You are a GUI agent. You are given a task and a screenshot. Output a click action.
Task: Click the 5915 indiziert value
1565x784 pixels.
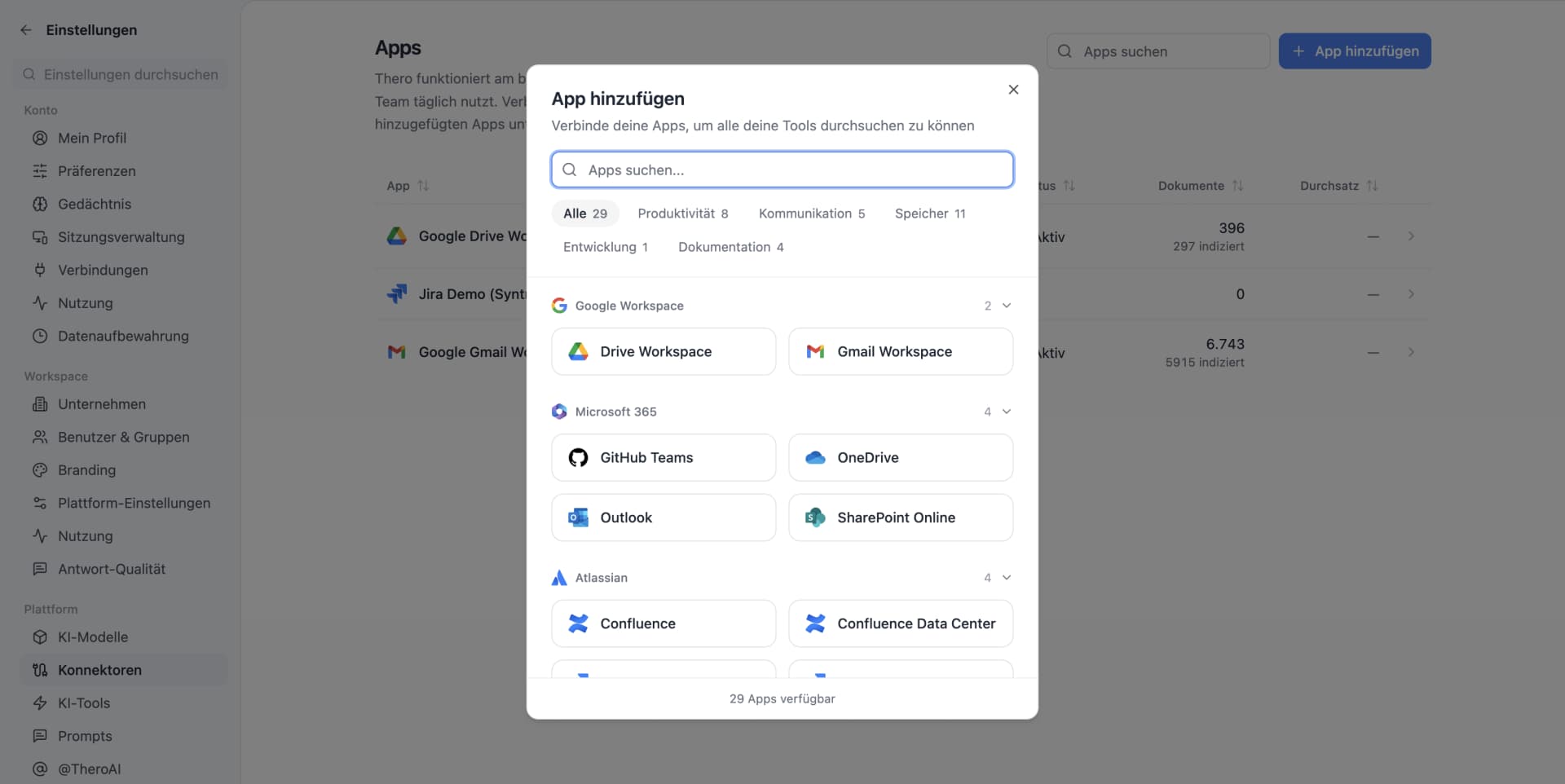click(x=1205, y=363)
